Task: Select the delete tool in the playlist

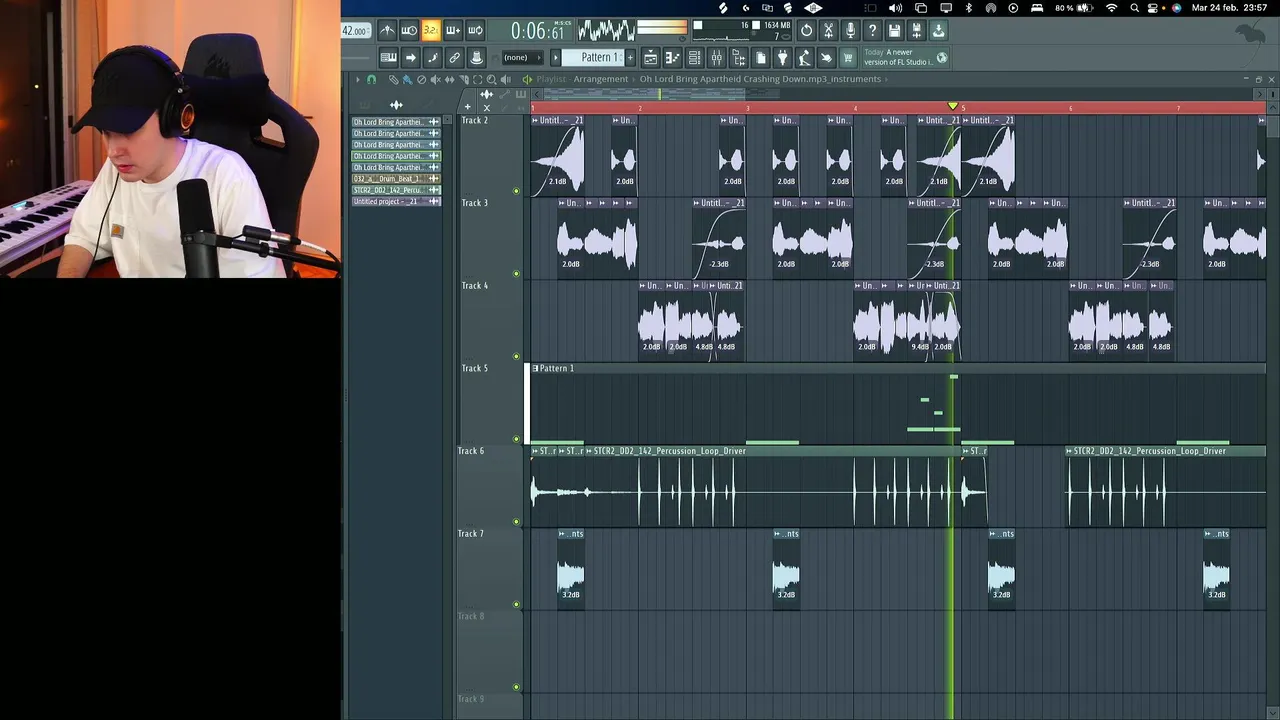Action: 421,79
